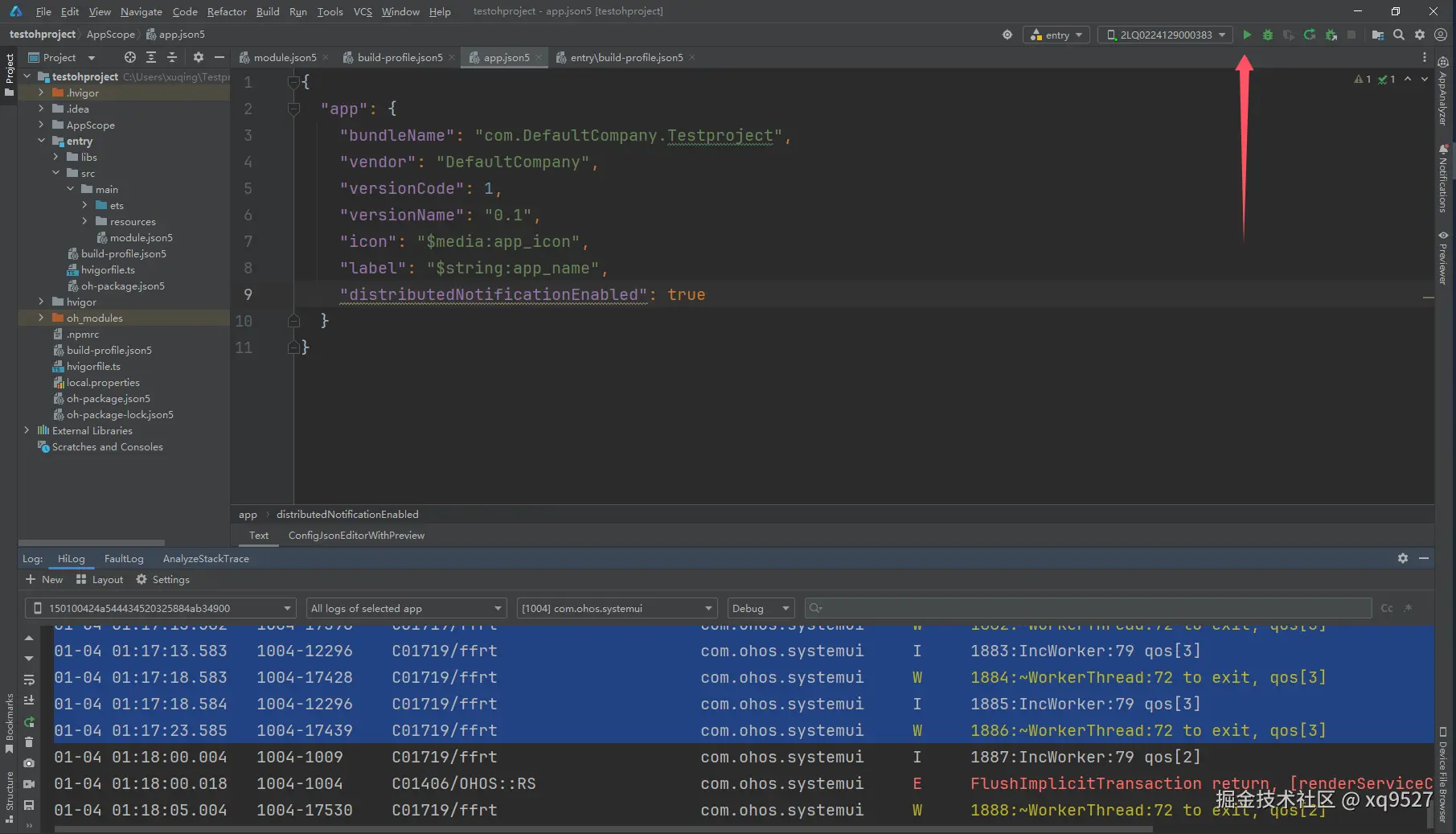Toggle match case (Cc) in log search
Image resolution: width=1456 pixels, height=834 pixels.
point(1386,608)
